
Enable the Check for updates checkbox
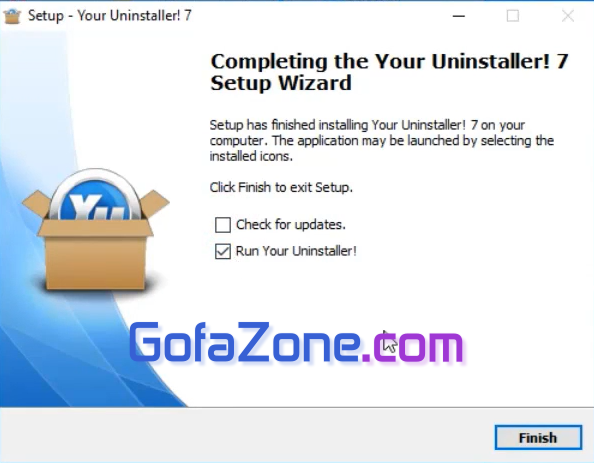(223, 225)
